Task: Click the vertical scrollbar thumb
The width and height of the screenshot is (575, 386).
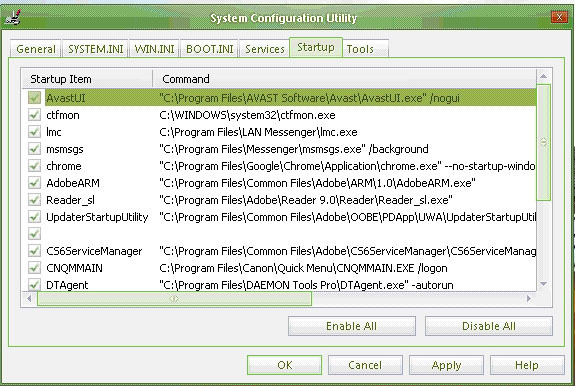Action: point(543,142)
